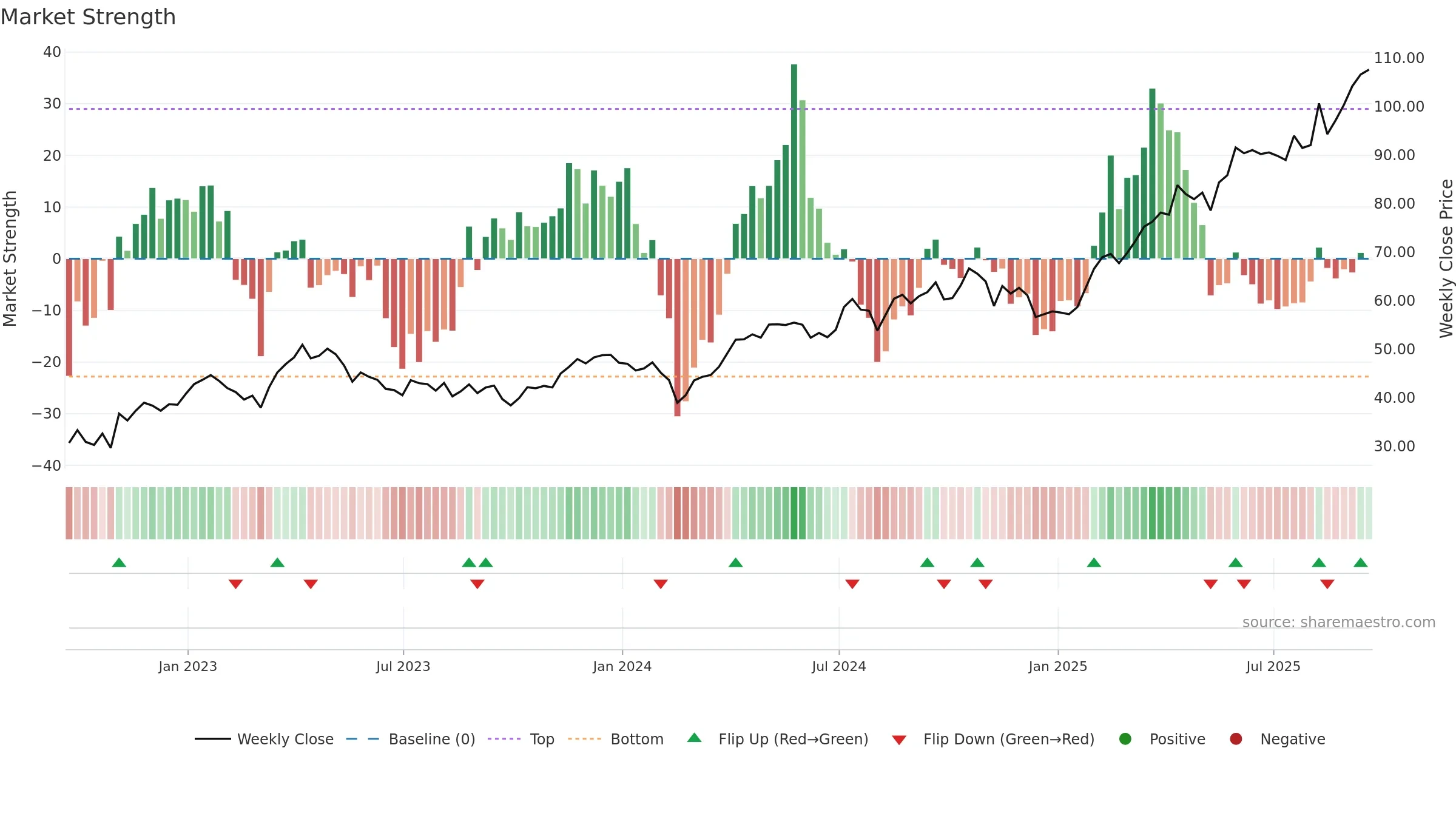Click the '100.00' price axis value
The image size is (1456, 819).
(1399, 107)
